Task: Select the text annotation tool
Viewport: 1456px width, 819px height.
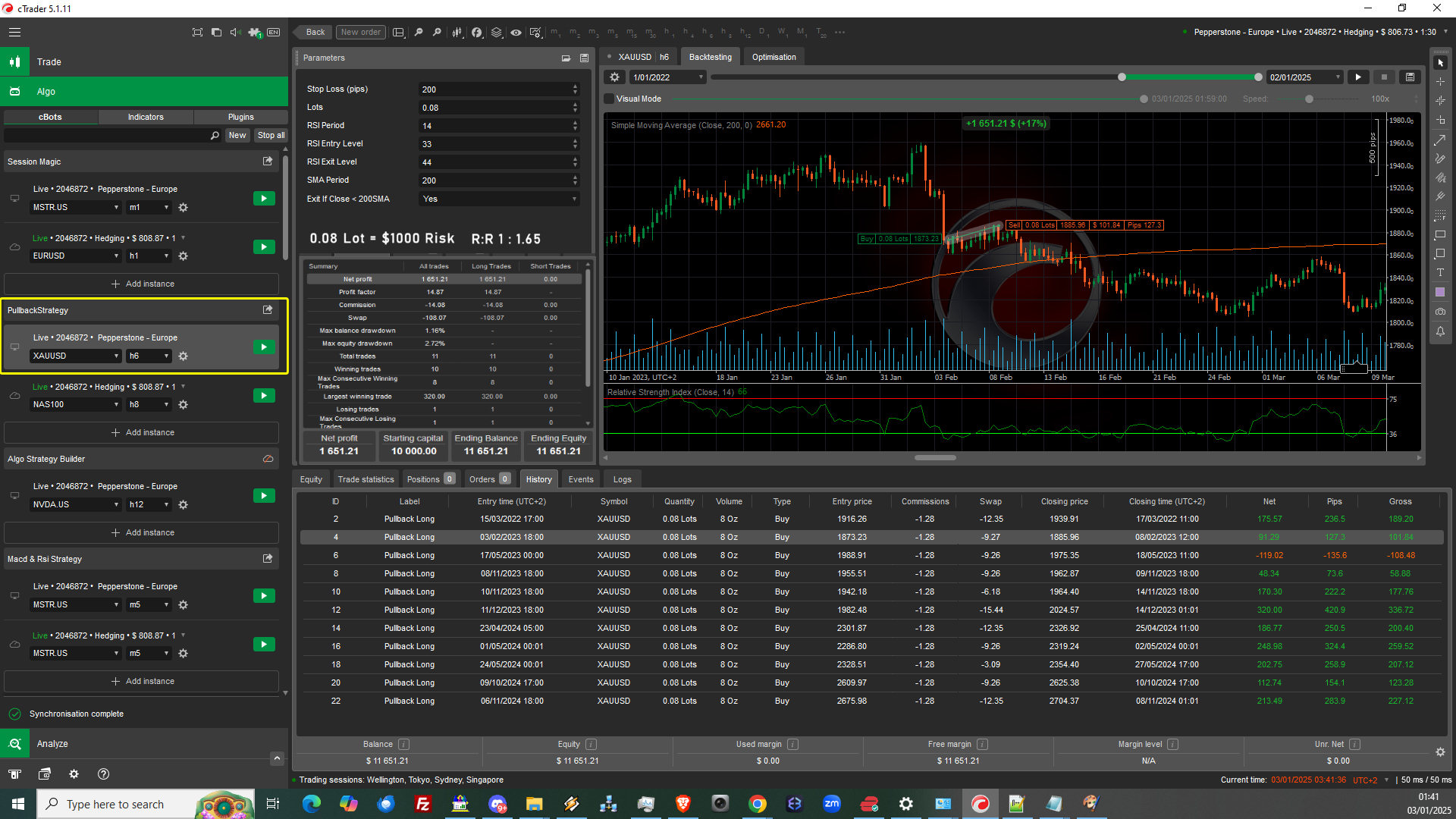Action: [1440, 273]
